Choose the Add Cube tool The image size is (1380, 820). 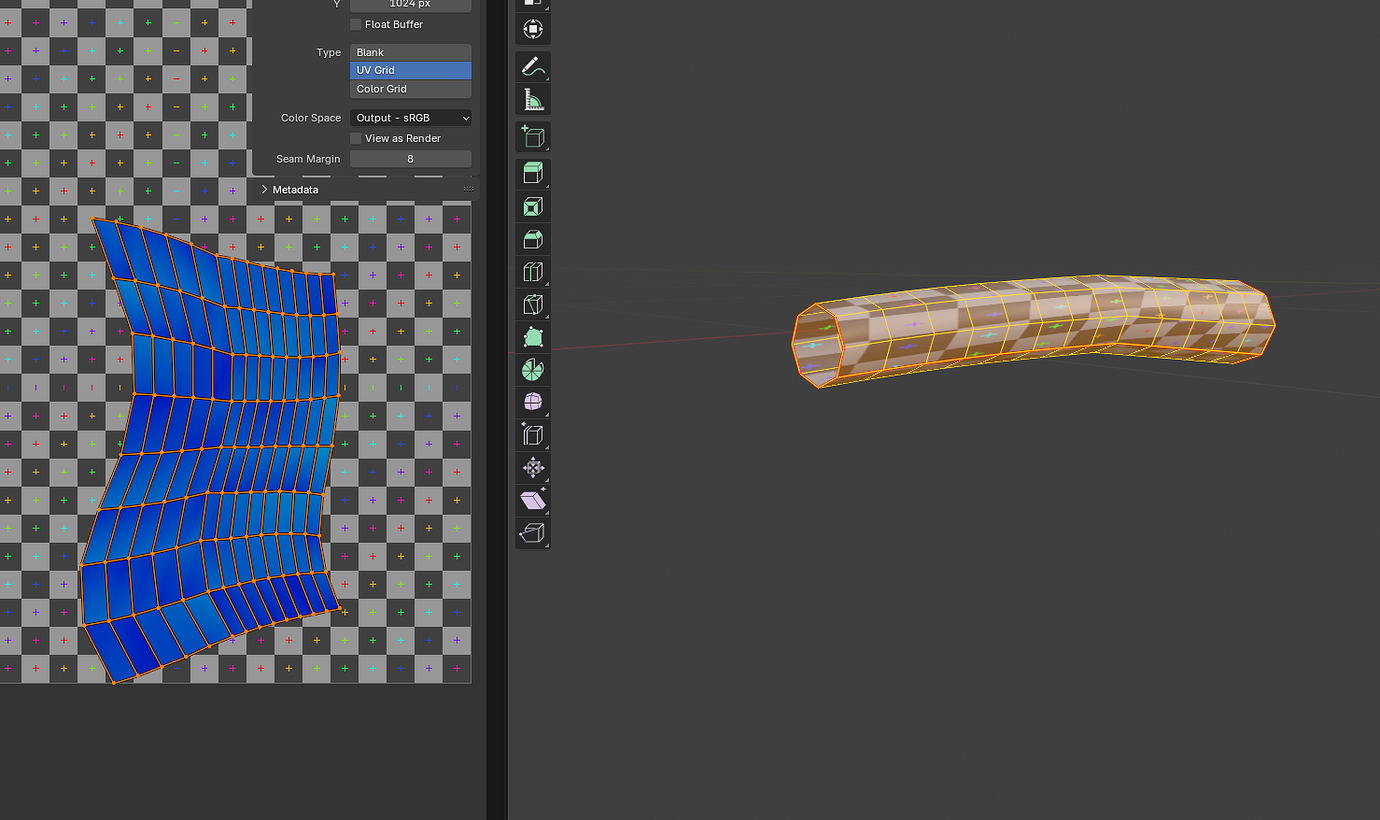[533, 137]
